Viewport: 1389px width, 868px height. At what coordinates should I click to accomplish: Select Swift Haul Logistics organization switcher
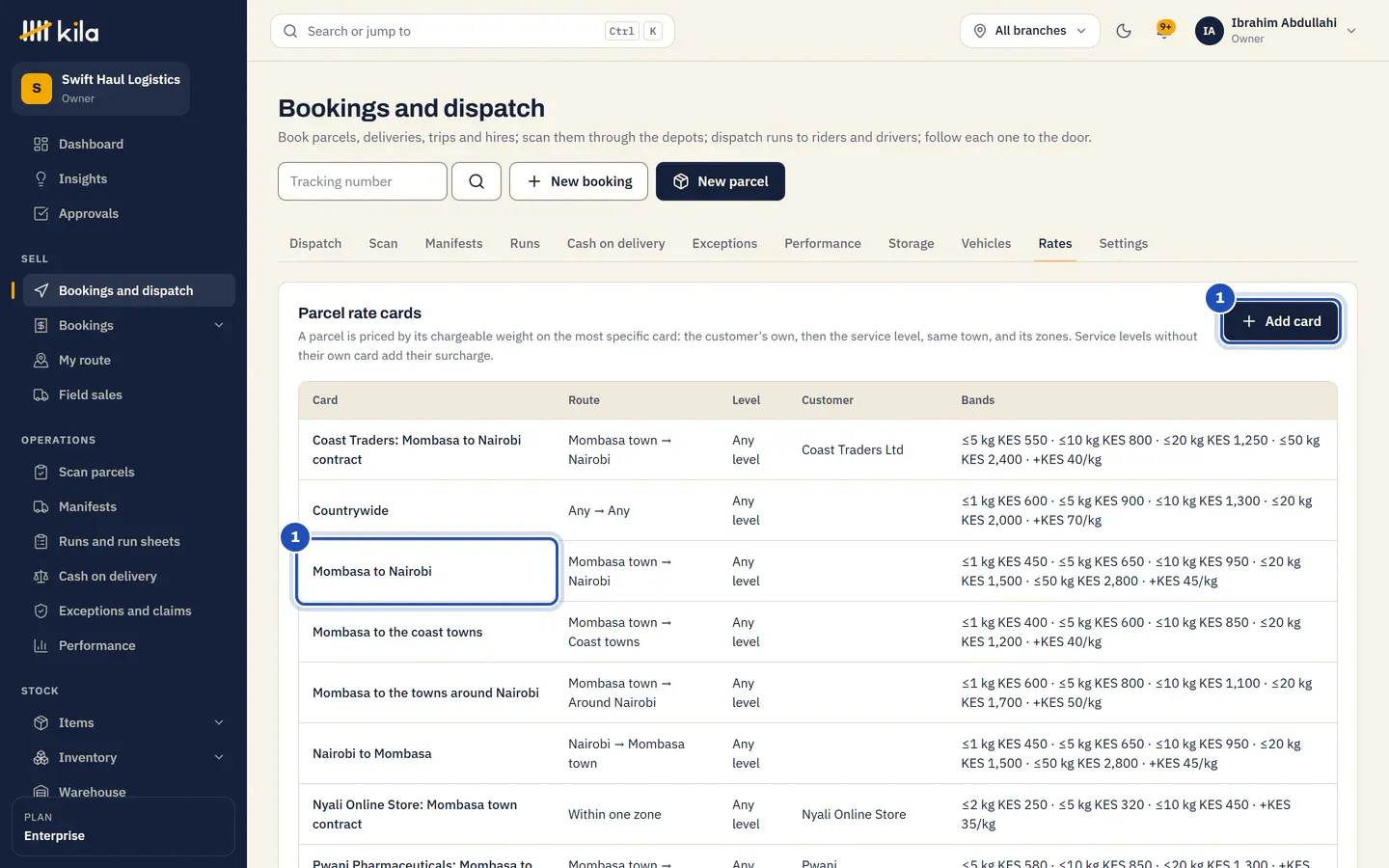[x=100, y=89]
